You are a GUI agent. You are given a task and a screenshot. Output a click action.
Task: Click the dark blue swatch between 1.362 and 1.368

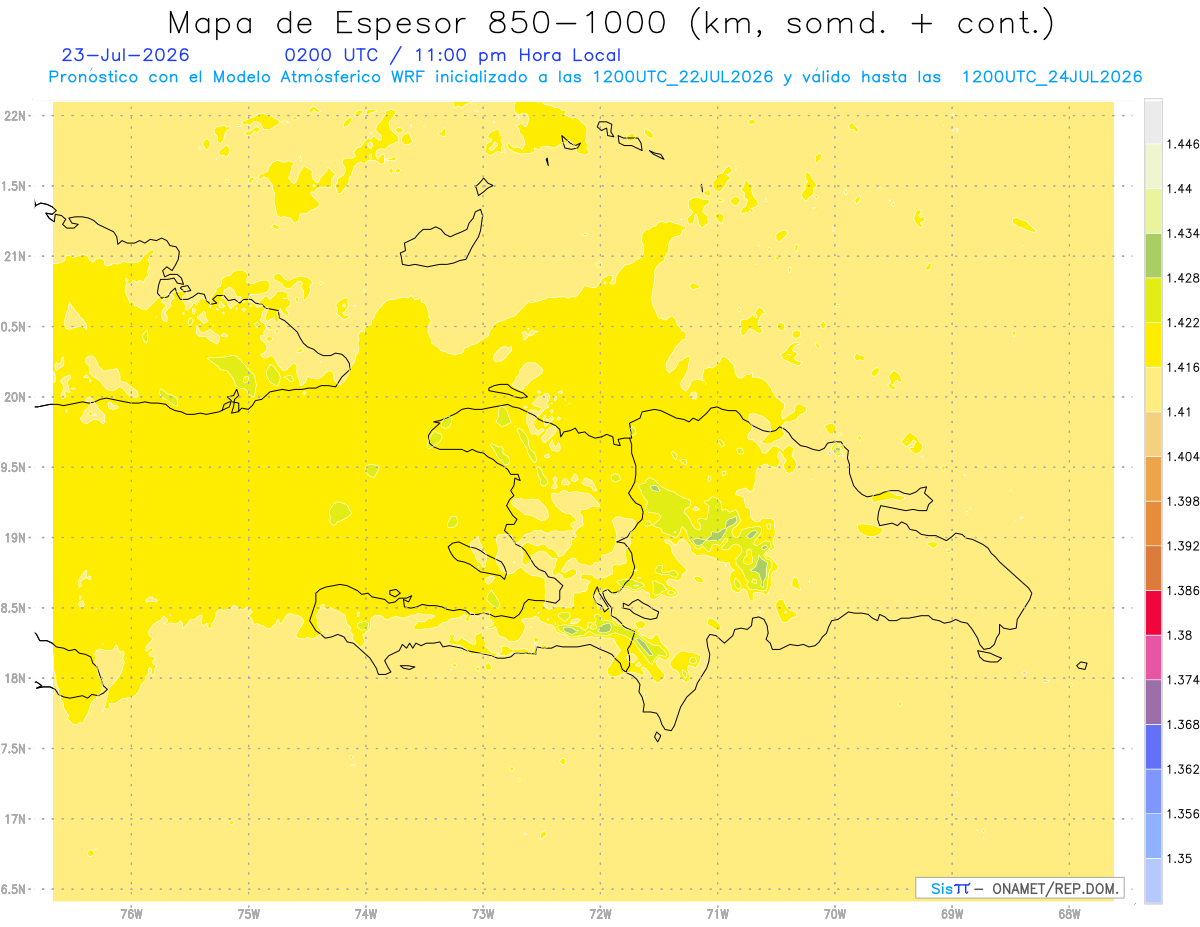[x=1153, y=747]
